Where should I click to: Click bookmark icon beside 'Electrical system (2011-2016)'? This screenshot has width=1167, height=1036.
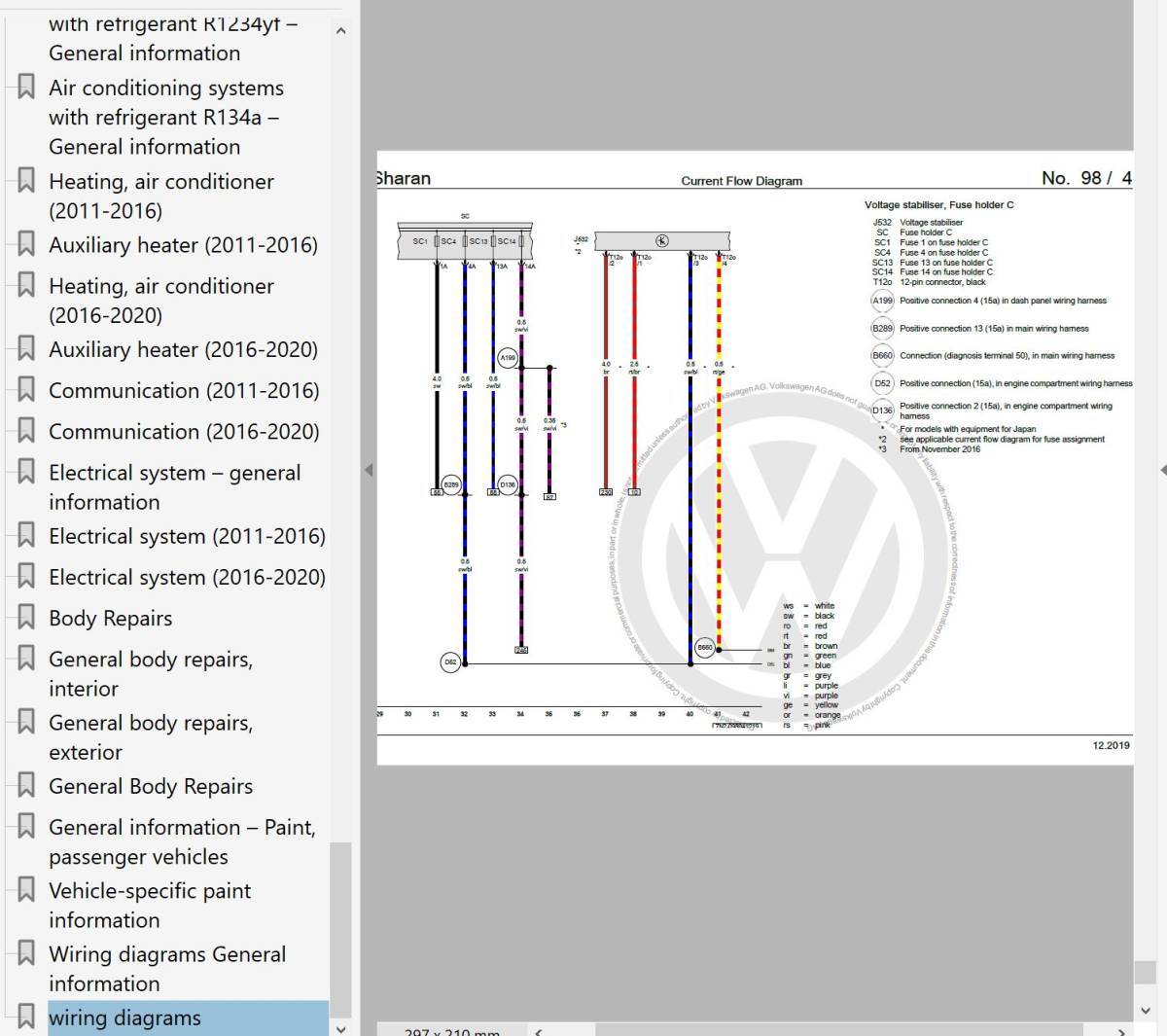coord(26,535)
